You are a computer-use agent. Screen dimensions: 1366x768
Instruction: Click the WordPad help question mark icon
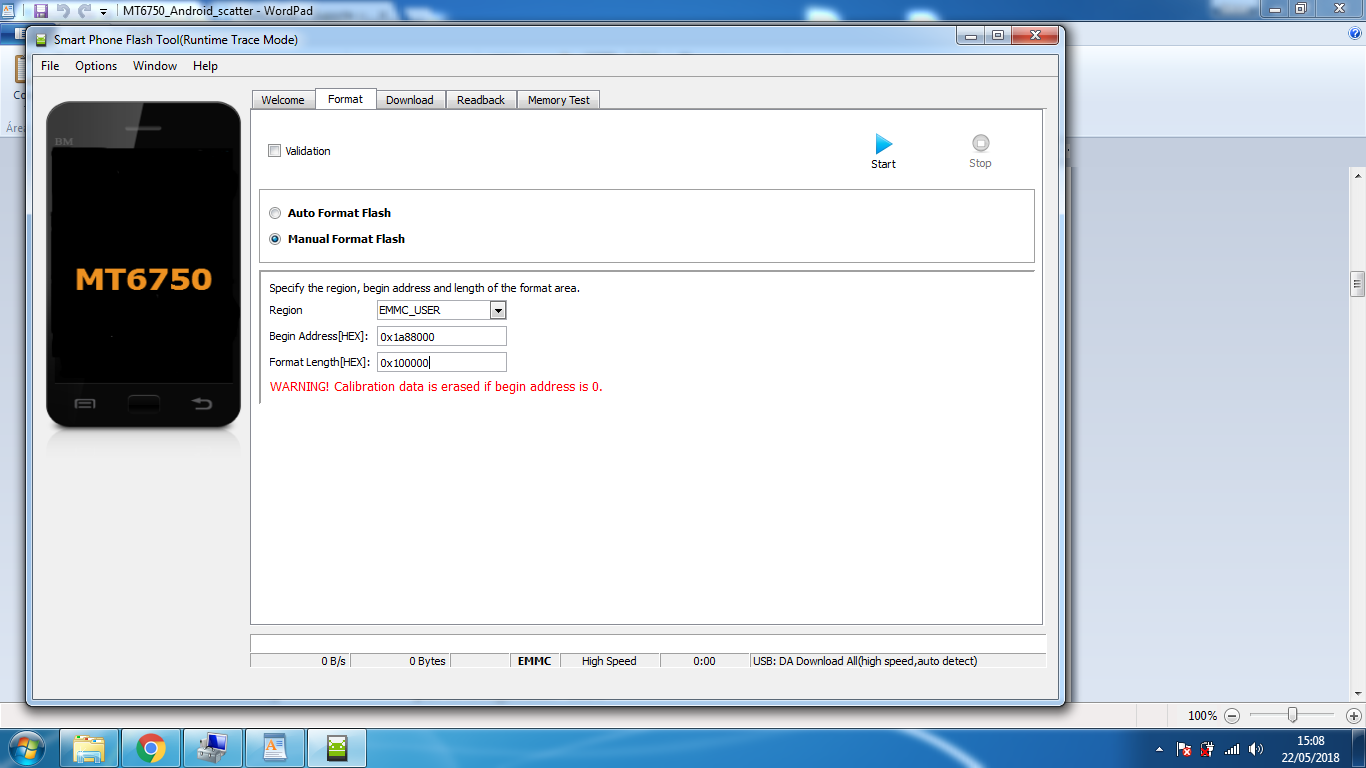1355,33
